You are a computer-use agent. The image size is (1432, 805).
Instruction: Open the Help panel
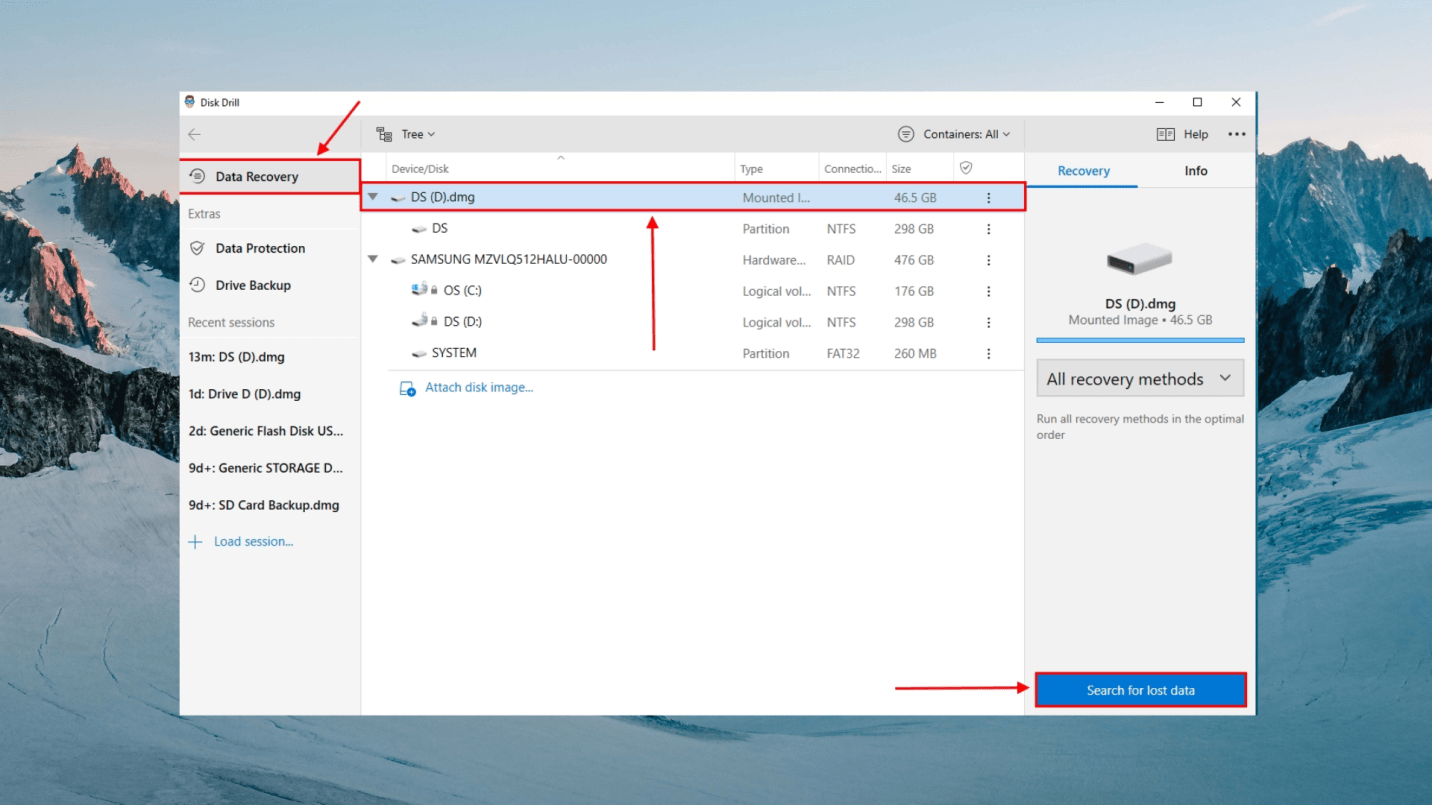point(1182,134)
